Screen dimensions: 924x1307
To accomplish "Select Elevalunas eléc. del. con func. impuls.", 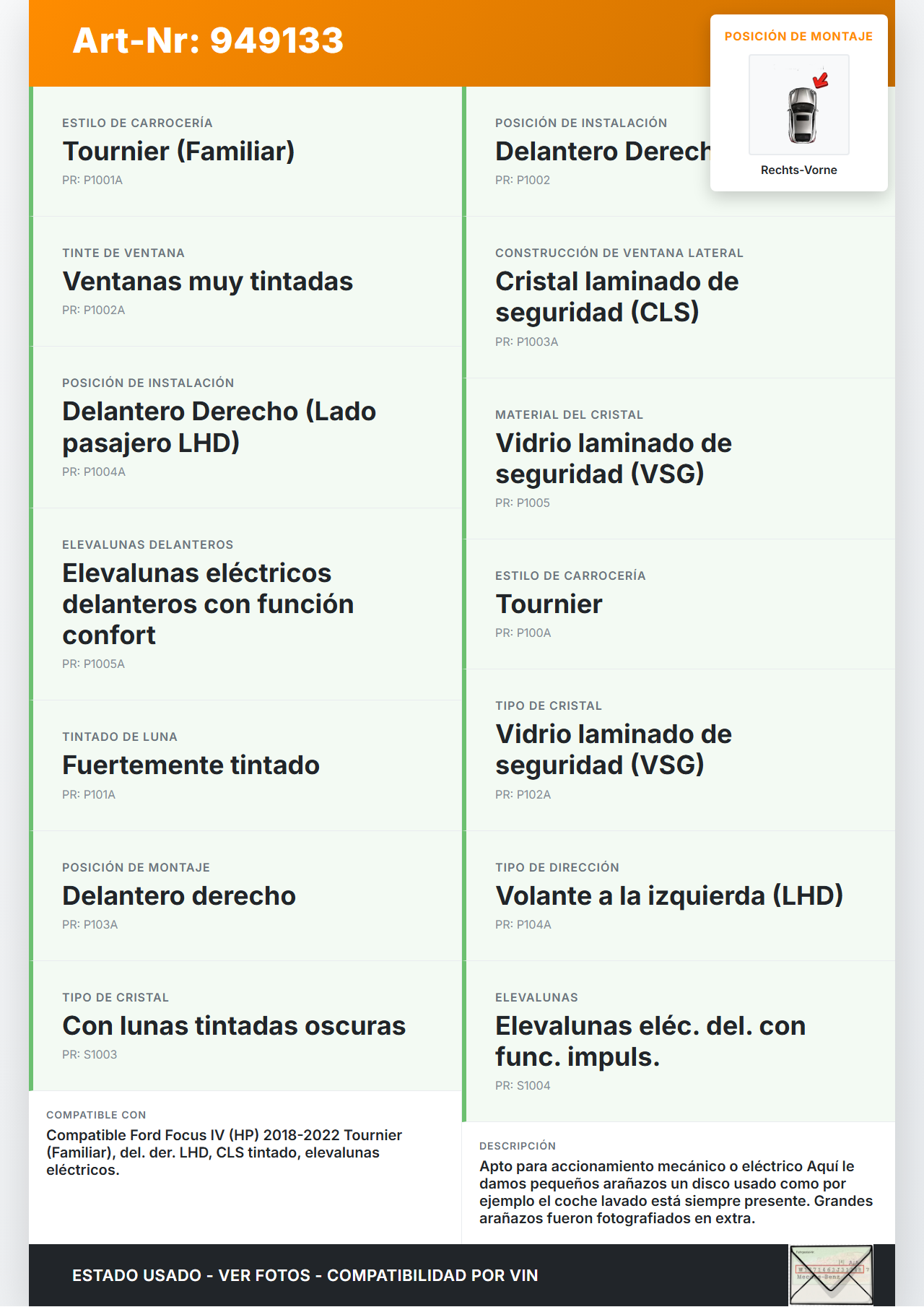I will pos(650,1041).
